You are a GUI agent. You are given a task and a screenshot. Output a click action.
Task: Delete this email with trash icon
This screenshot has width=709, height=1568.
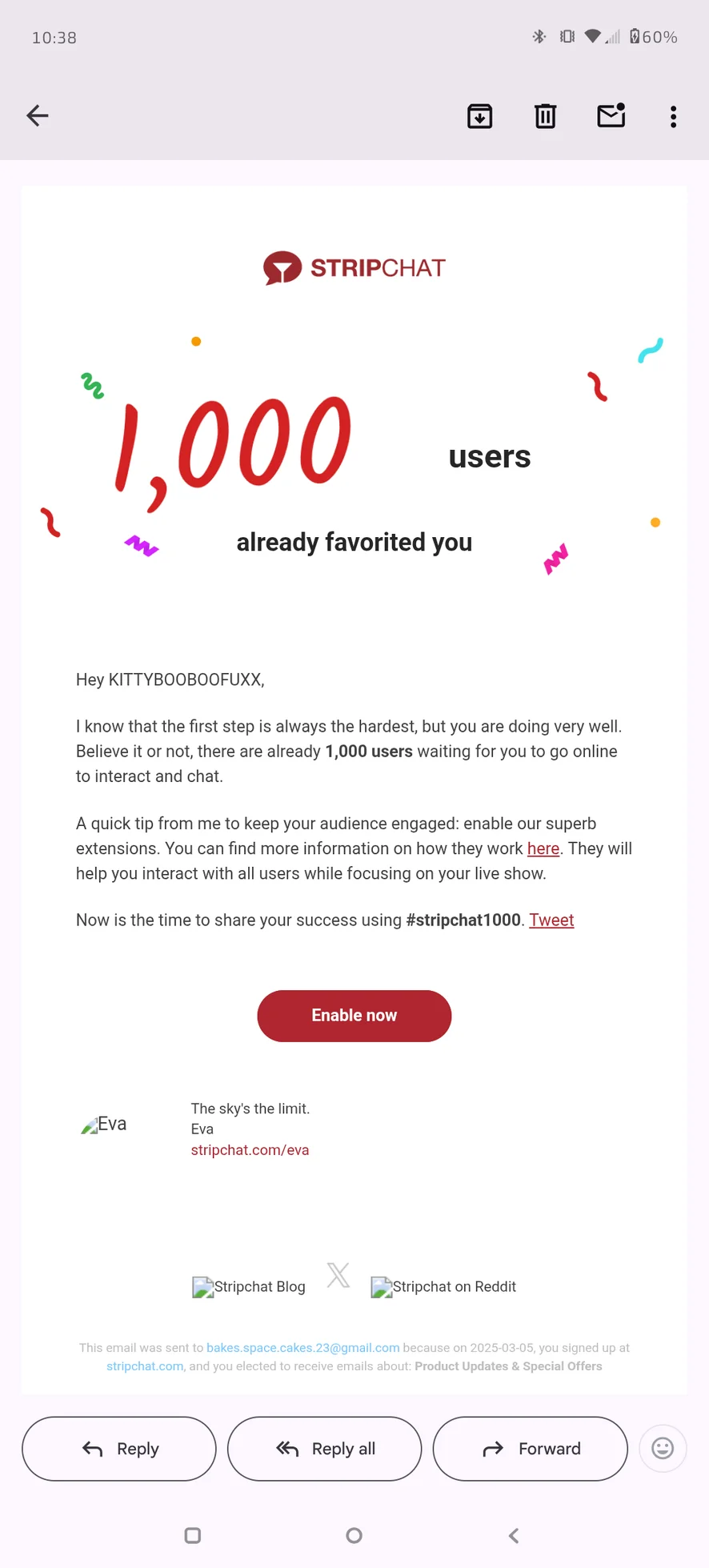pyautogui.click(x=545, y=117)
